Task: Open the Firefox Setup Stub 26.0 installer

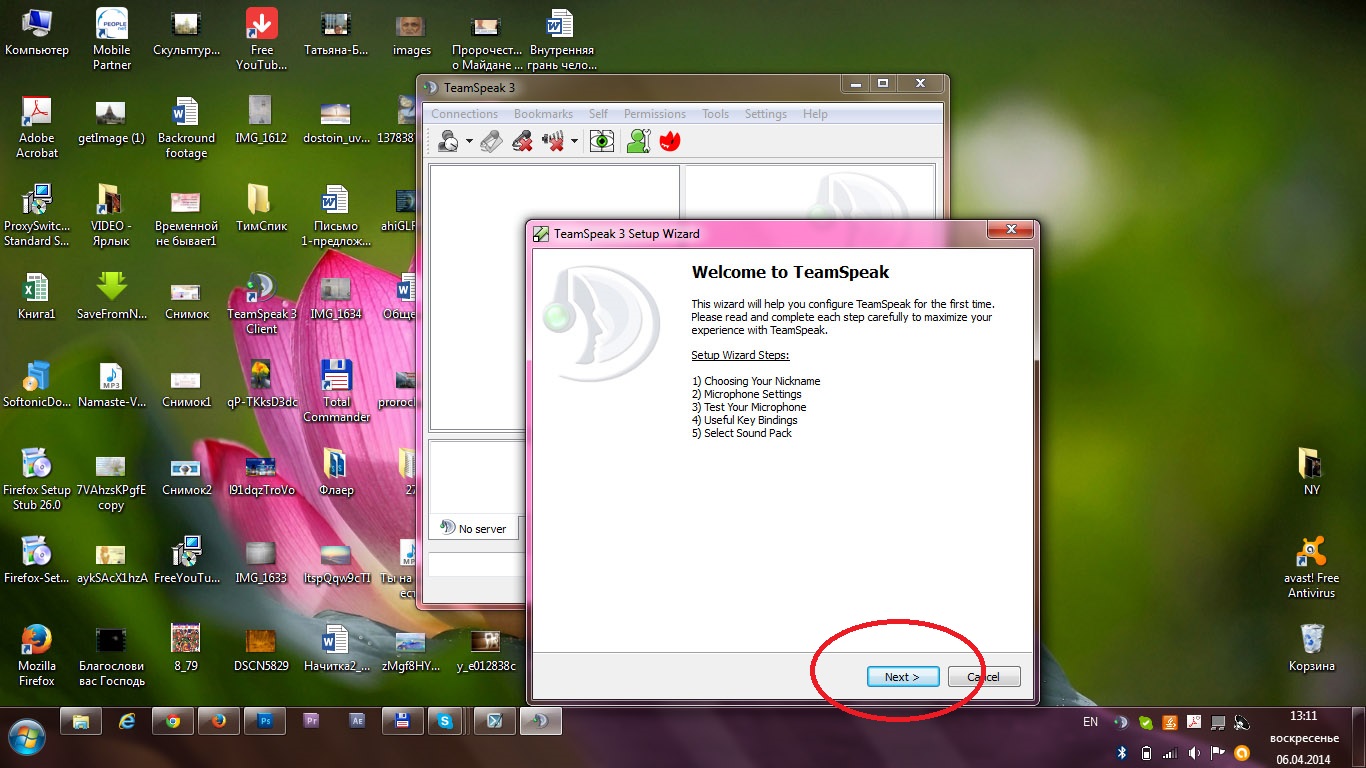Action: [37, 479]
